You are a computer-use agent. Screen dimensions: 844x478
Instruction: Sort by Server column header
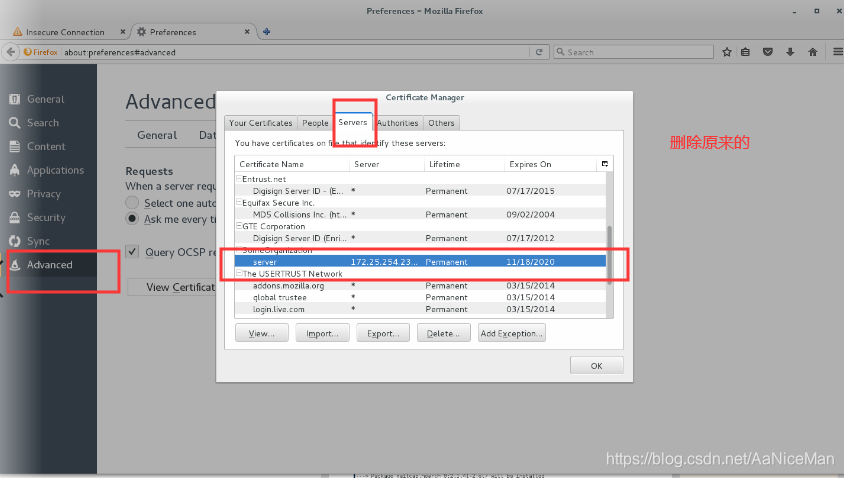click(387, 164)
